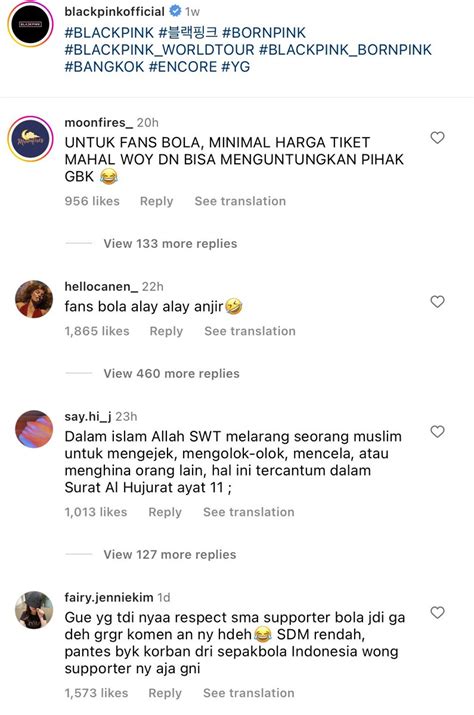Heart the fairy.jenniekim comment

[437, 612]
